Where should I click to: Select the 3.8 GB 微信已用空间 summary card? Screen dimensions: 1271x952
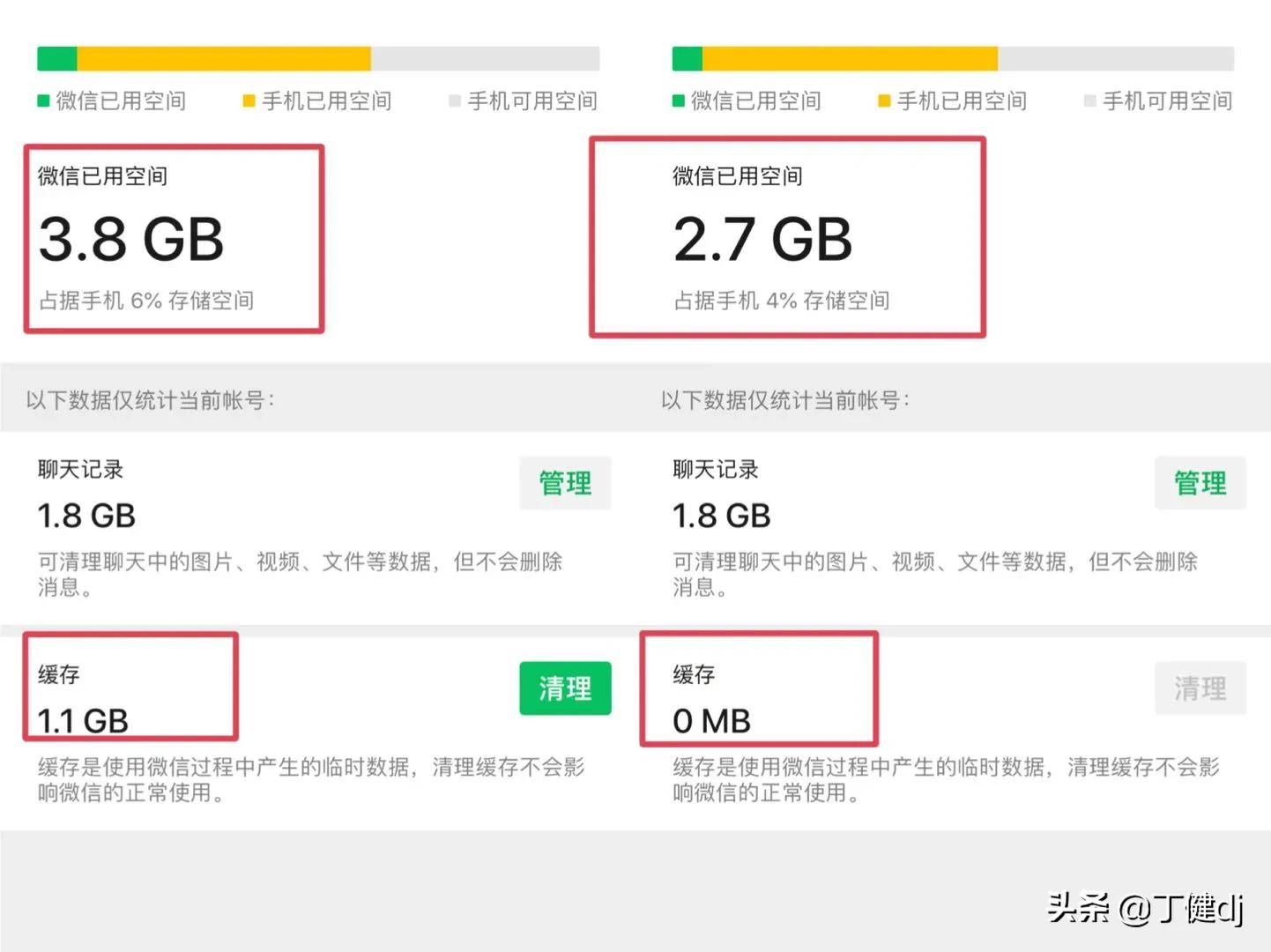coord(174,236)
